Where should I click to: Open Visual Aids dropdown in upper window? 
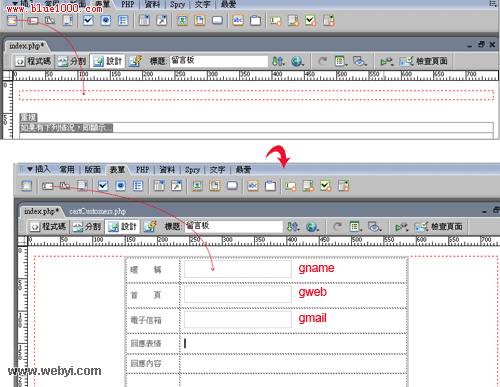click(x=360, y=61)
